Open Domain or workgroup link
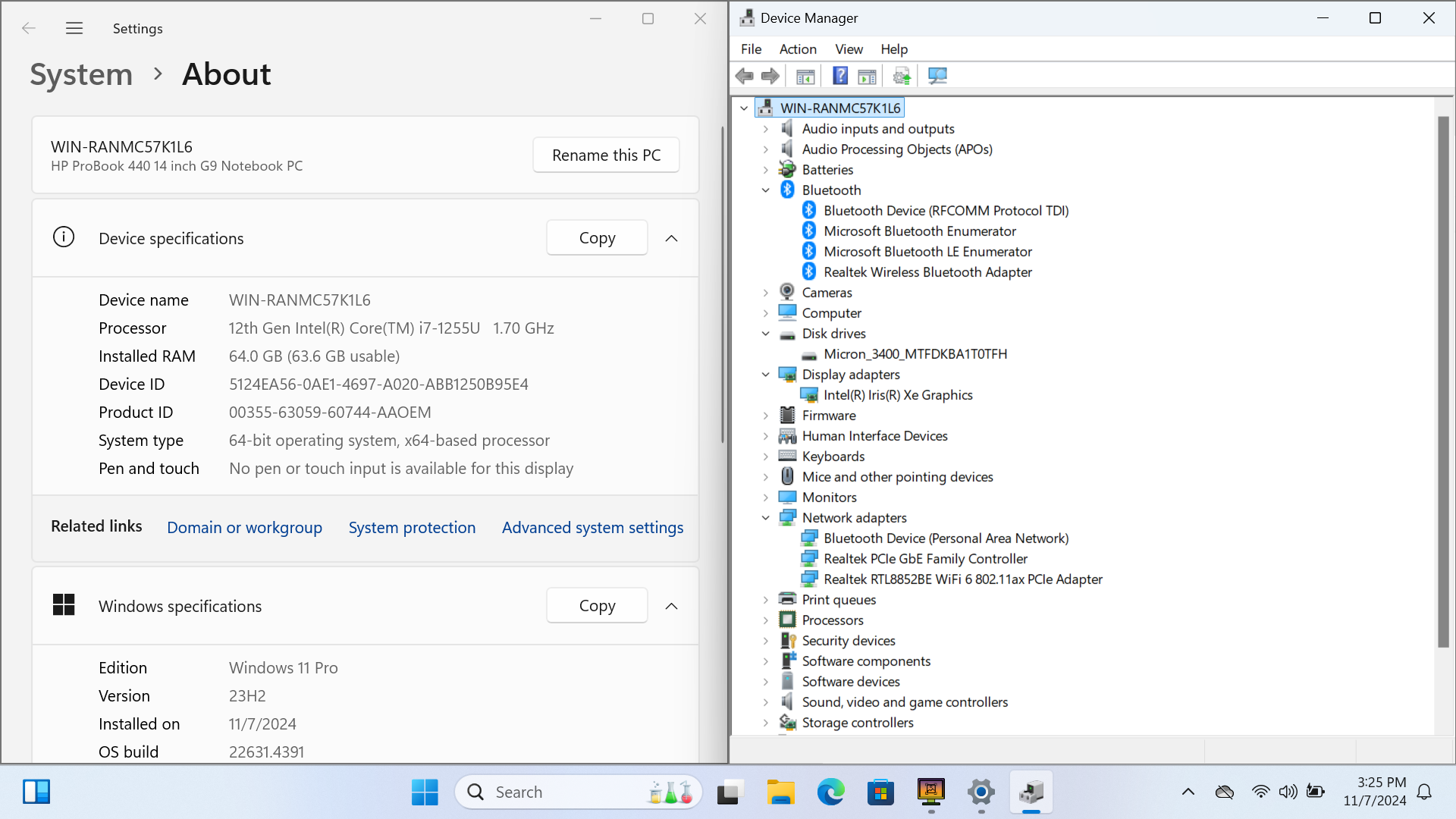 [x=244, y=527]
